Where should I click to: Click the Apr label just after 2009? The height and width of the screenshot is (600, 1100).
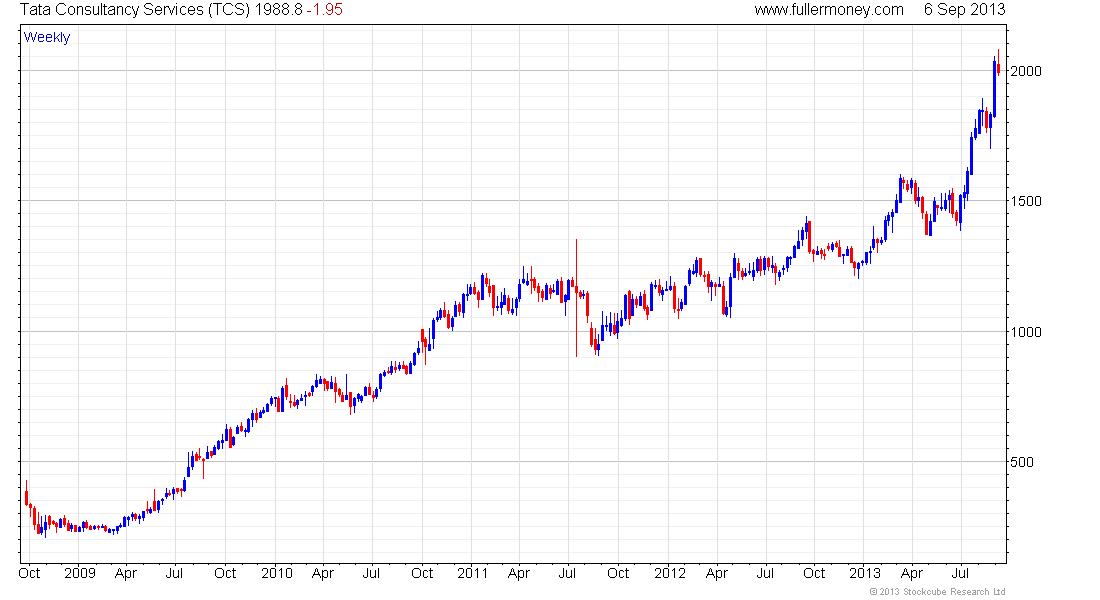click(x=126, y=573)
